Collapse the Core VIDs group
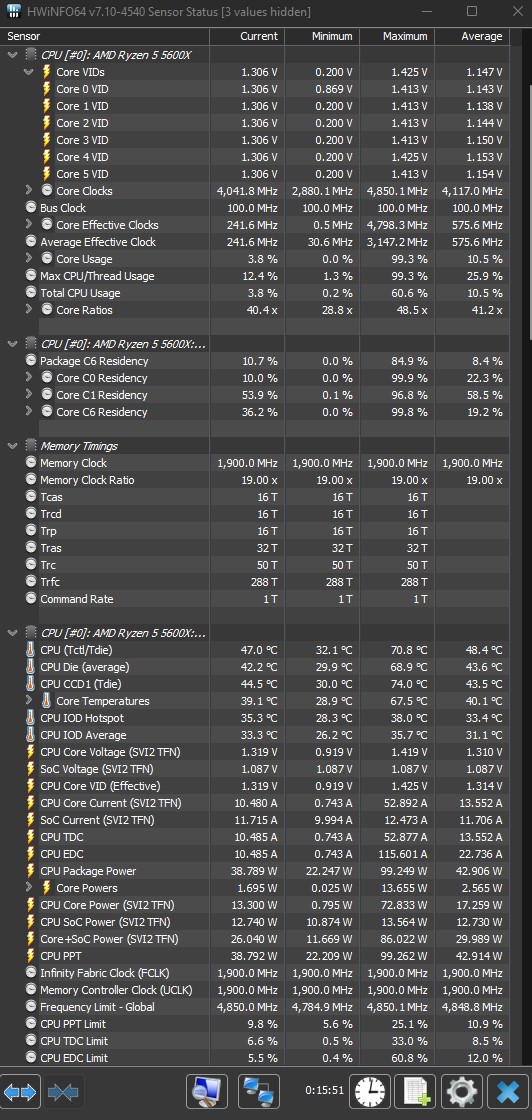Screen dimensions: 532x1120 [x=29, y=71]
